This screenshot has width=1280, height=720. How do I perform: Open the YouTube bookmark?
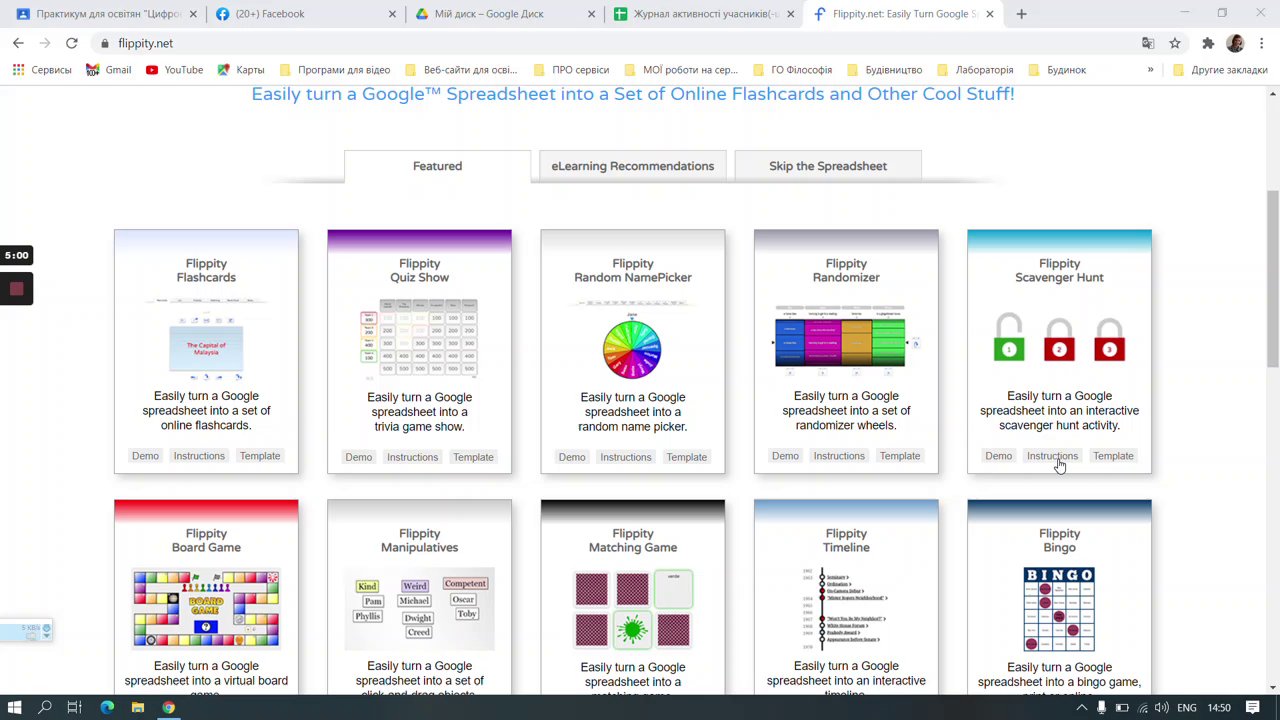(174, 70)
